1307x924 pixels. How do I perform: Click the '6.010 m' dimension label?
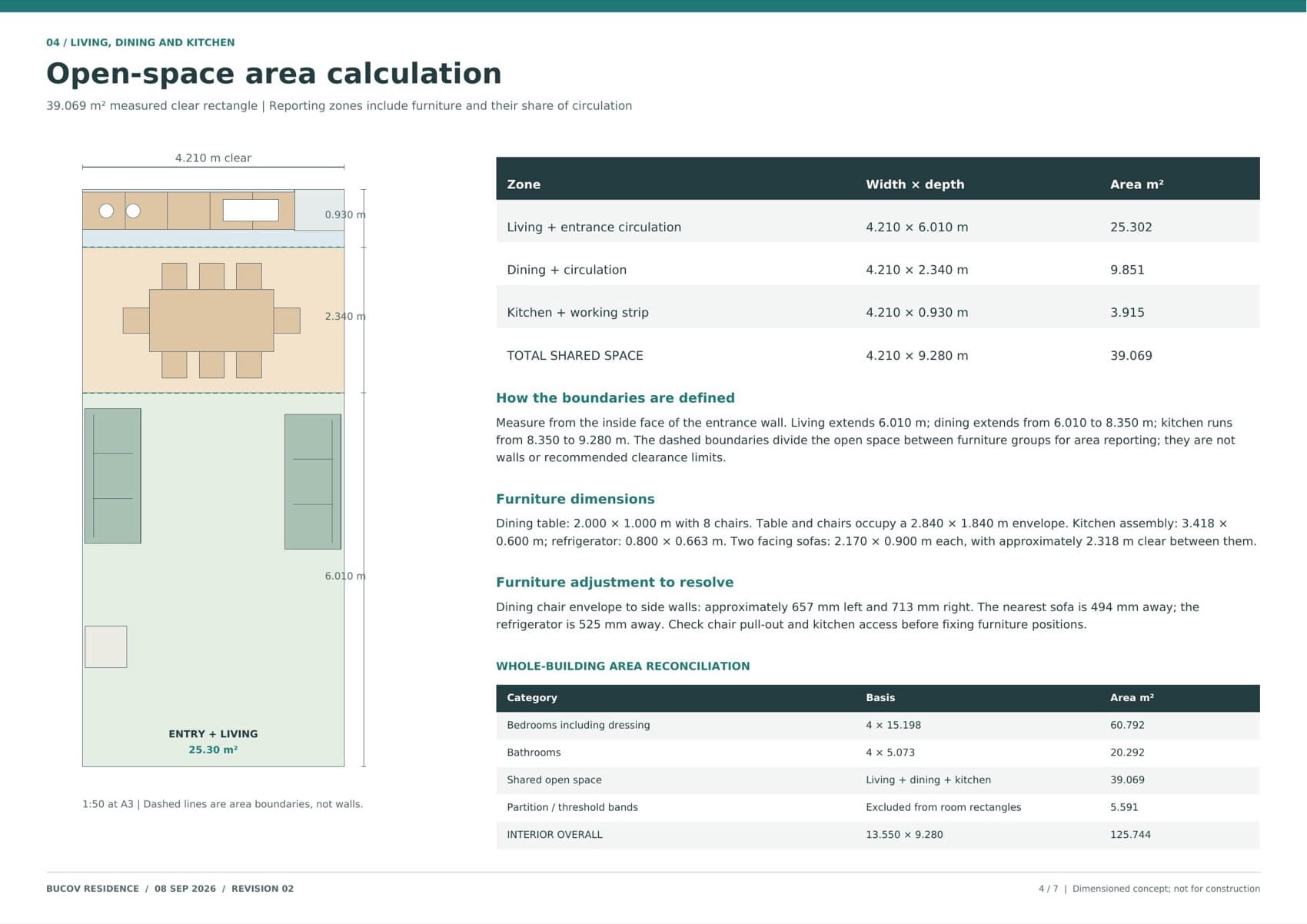pyautogui.click(x=345, y=576)
